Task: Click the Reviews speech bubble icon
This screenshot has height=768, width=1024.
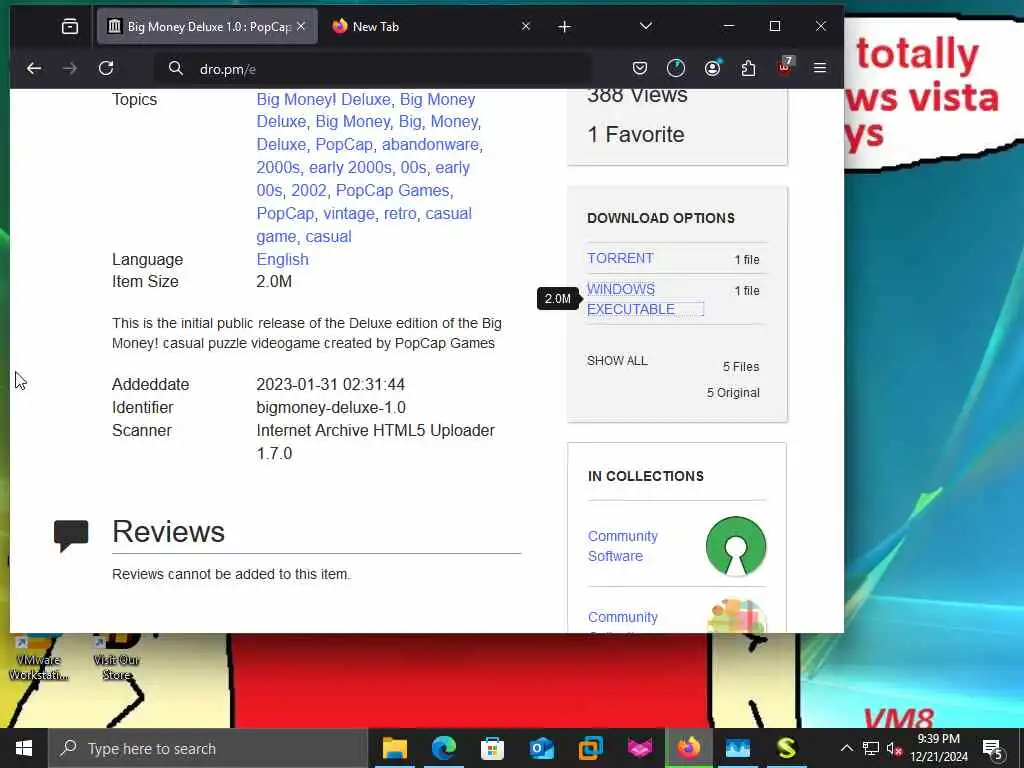Action: (x=71, y=536)
